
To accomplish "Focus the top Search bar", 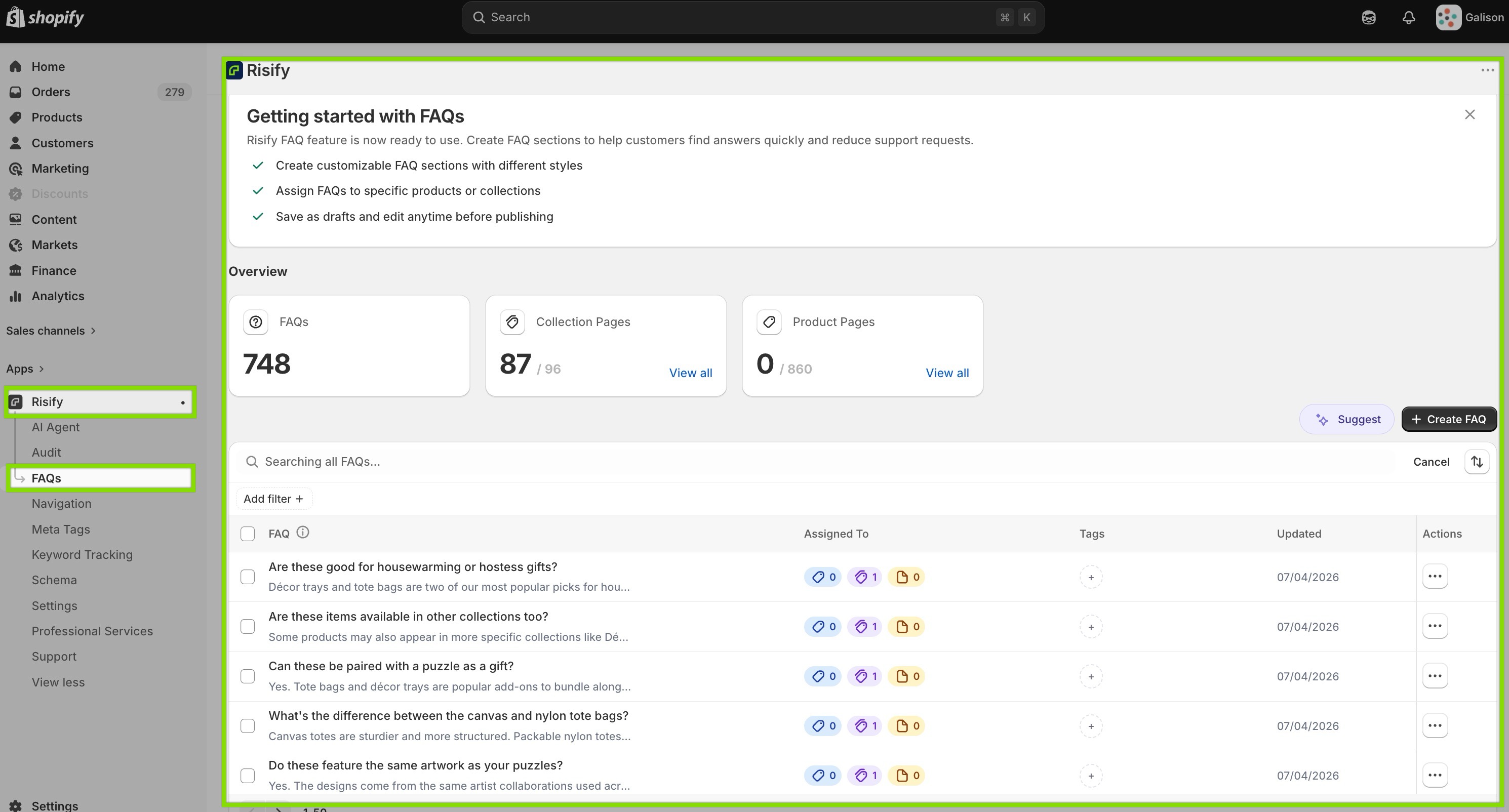I will 753,18.
